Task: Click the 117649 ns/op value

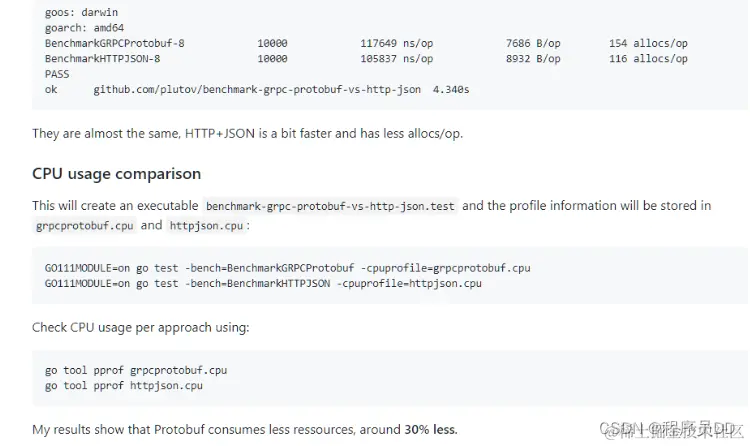Action: tap(397, 44)
